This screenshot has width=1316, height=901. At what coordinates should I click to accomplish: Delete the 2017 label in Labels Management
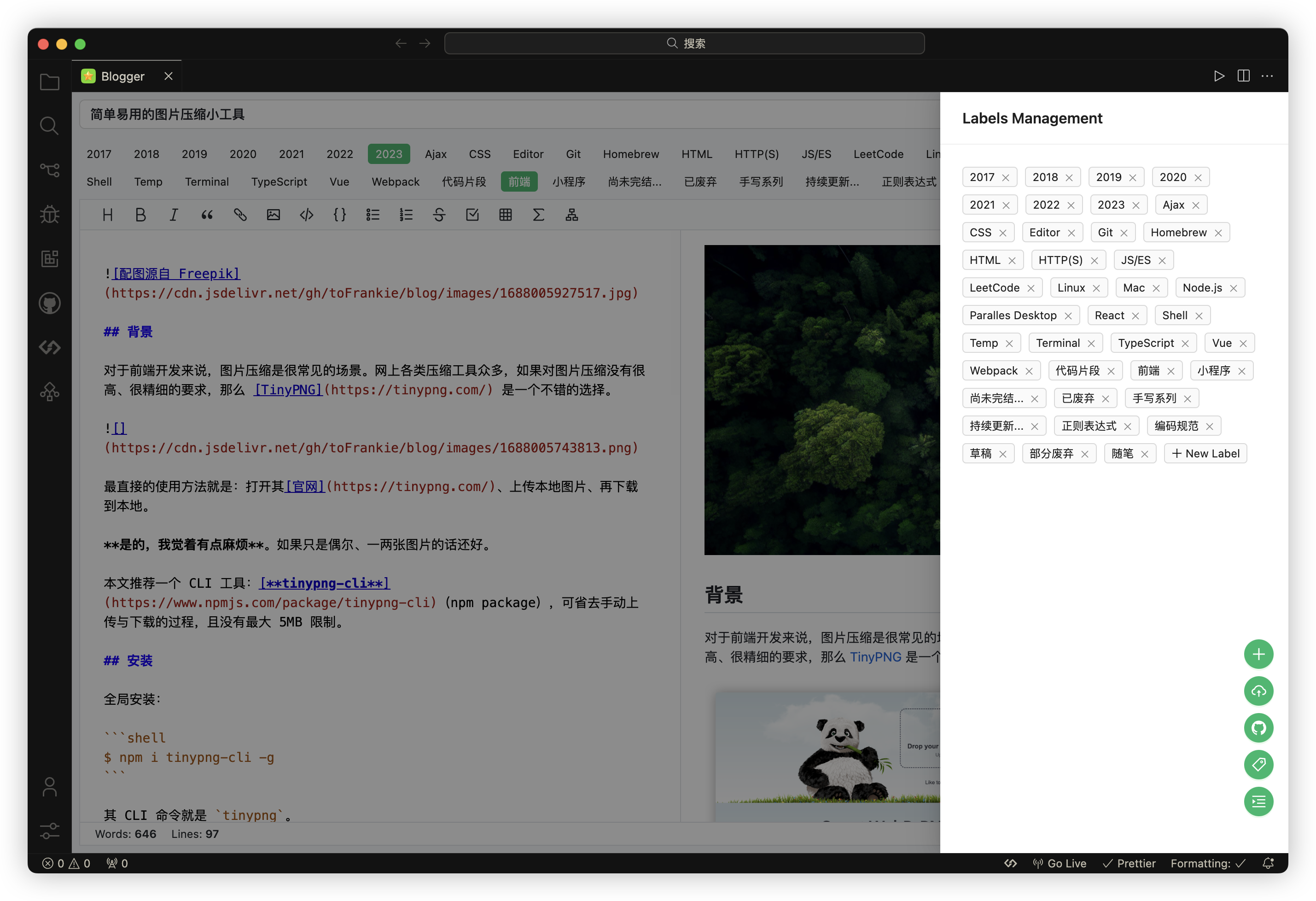pyautogui.click(x=1006, y=178)
